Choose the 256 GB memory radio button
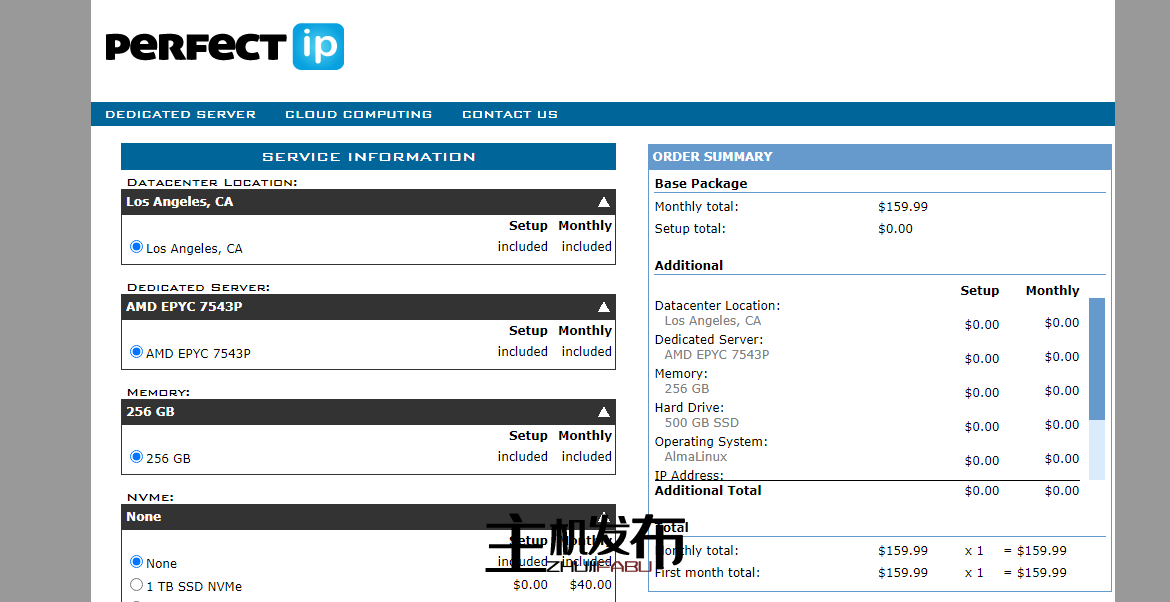The width and height of the screenshot is (1170, 602). pos(137,457)
